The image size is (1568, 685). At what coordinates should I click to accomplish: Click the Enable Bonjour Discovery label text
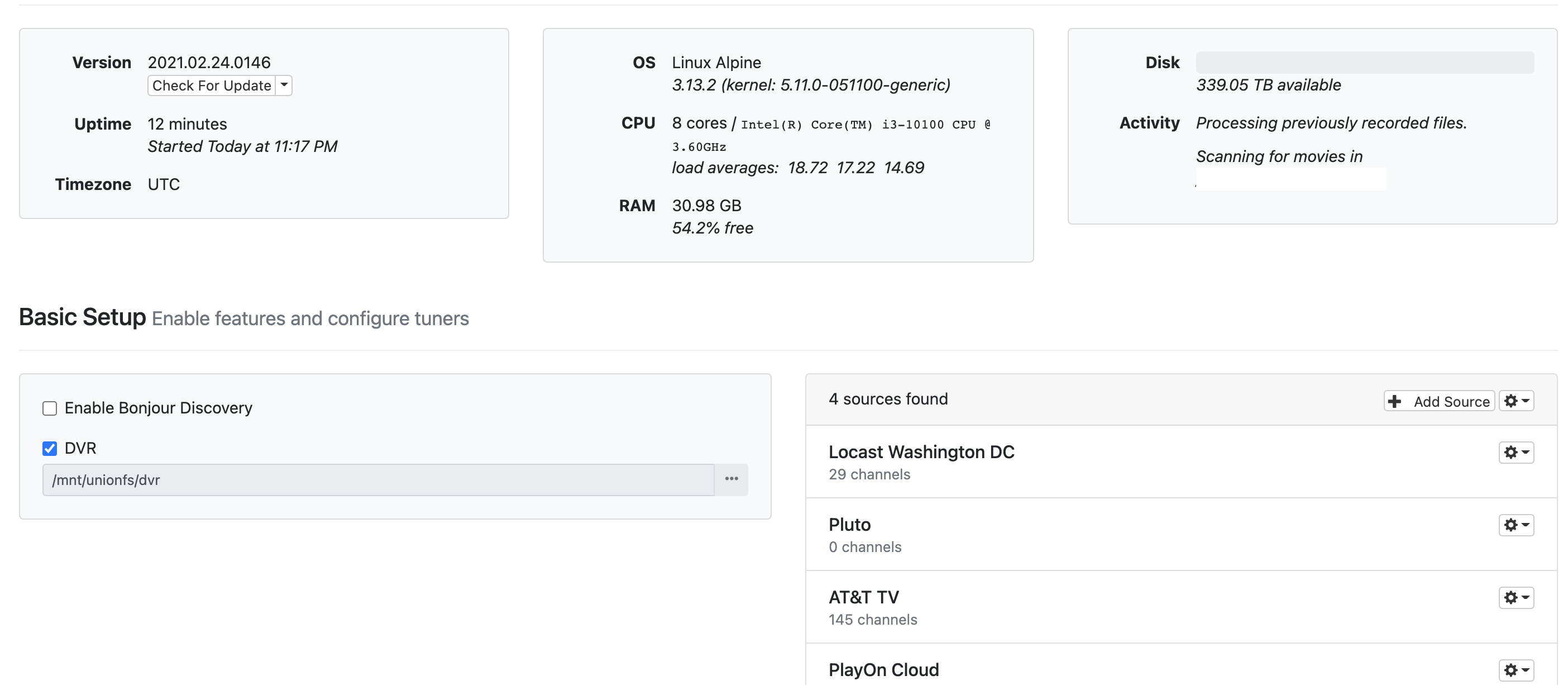[x=158, y=408]
